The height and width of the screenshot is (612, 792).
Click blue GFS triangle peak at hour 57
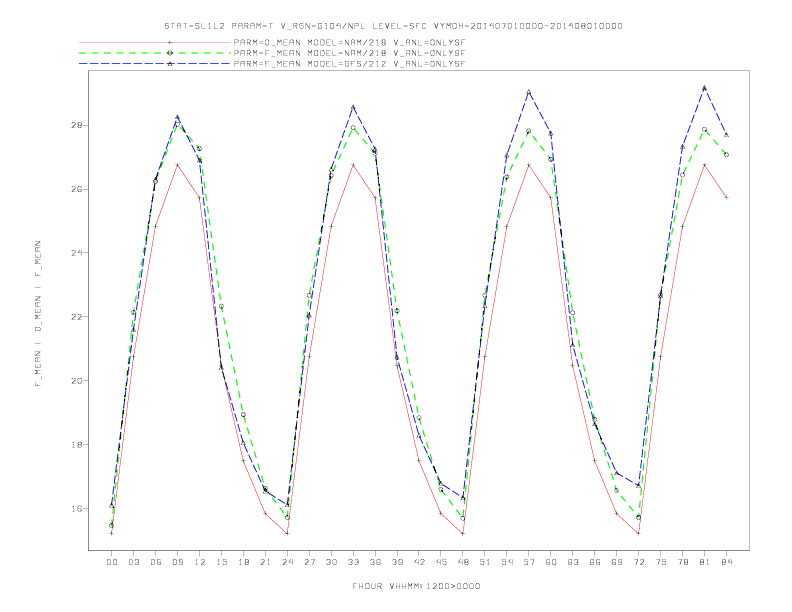529,92
